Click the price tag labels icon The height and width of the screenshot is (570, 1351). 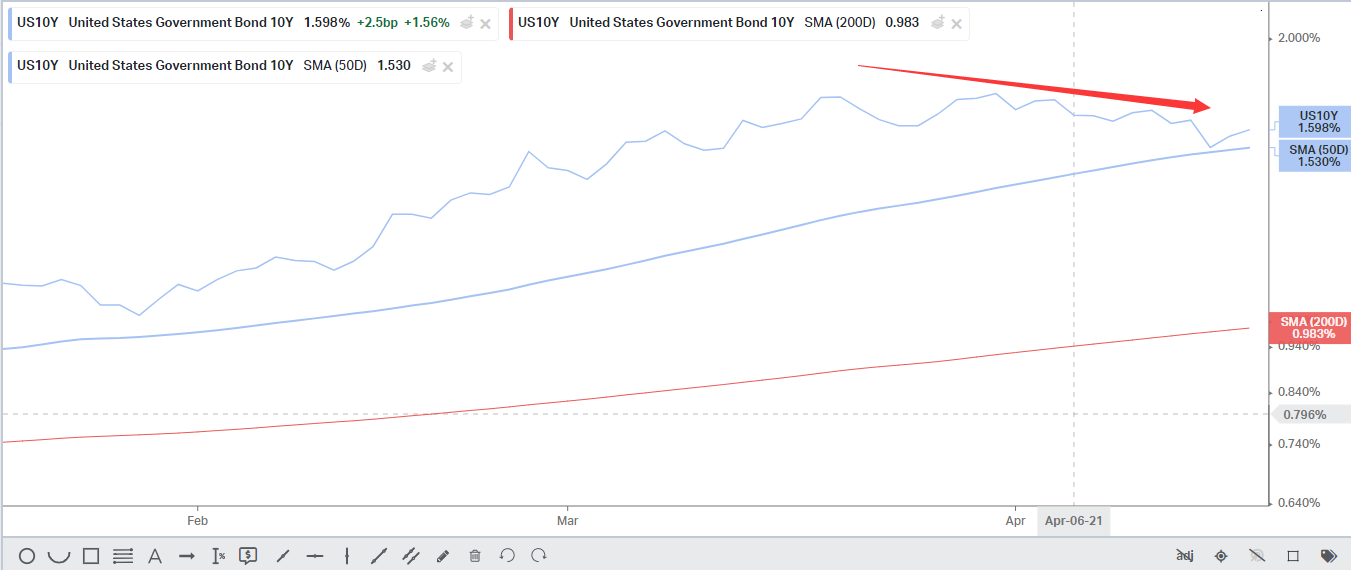(1329, 556)
